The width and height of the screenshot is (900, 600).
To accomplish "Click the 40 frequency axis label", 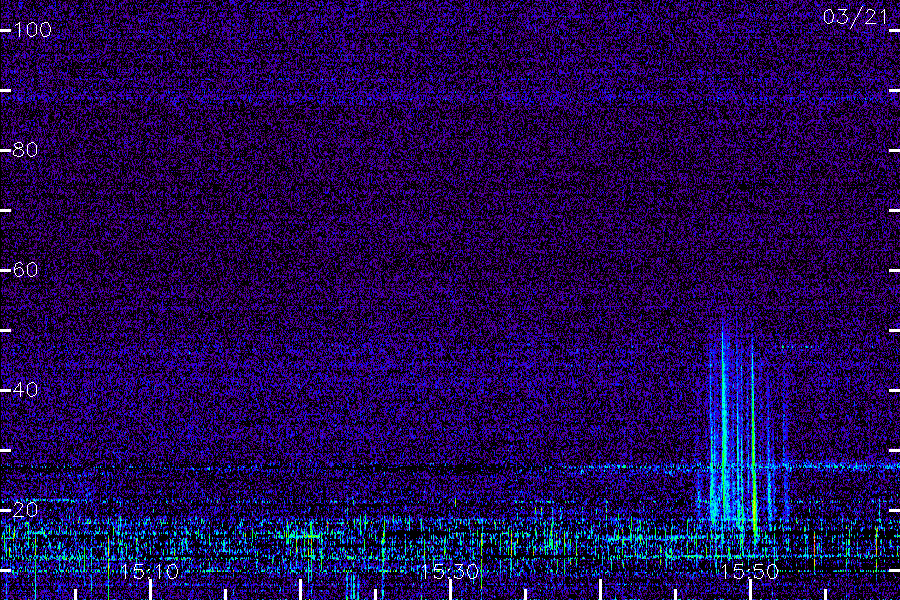I will tap(25, 390).
